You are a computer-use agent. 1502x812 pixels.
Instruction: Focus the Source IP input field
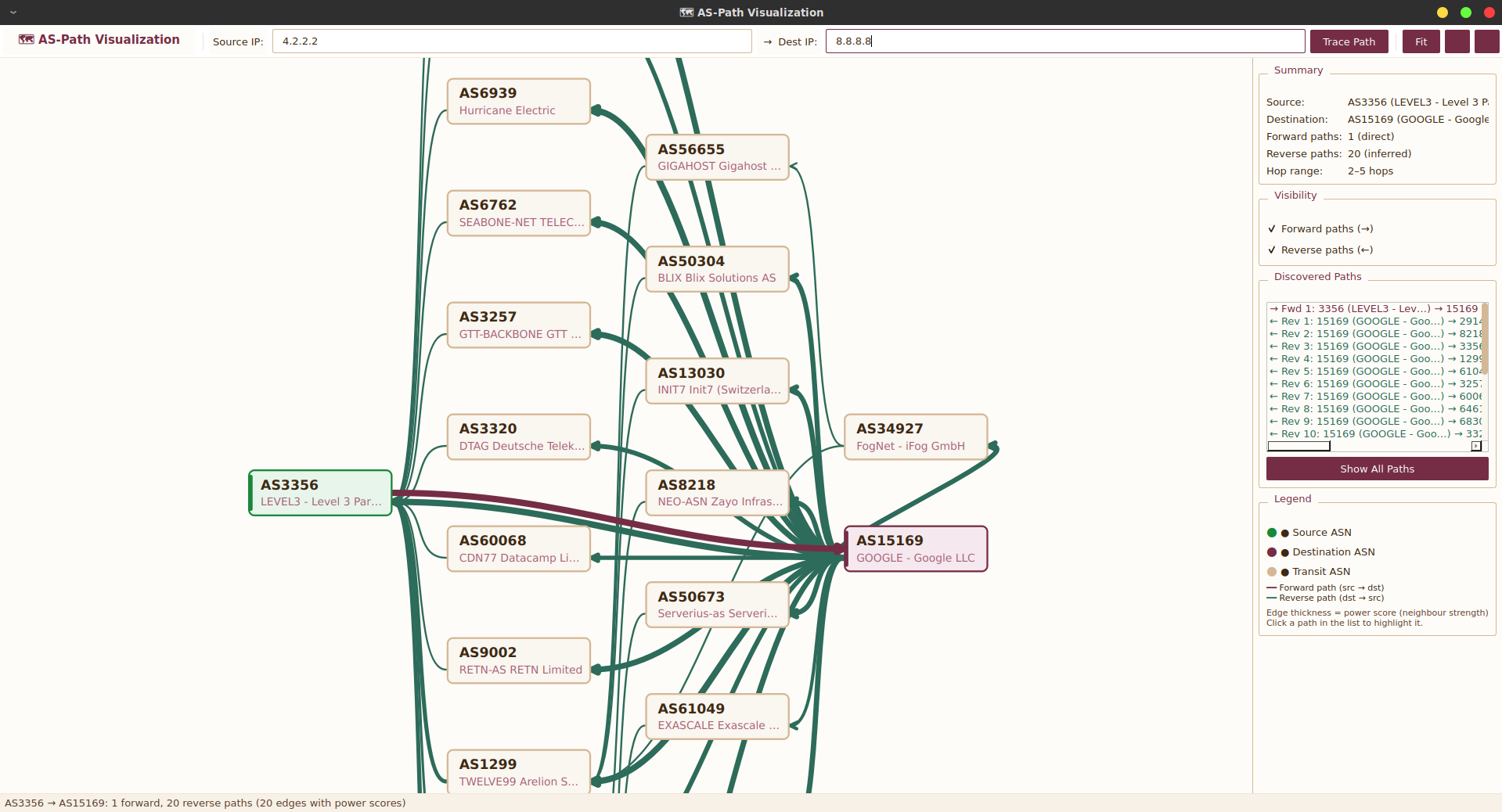pos(512,41)
